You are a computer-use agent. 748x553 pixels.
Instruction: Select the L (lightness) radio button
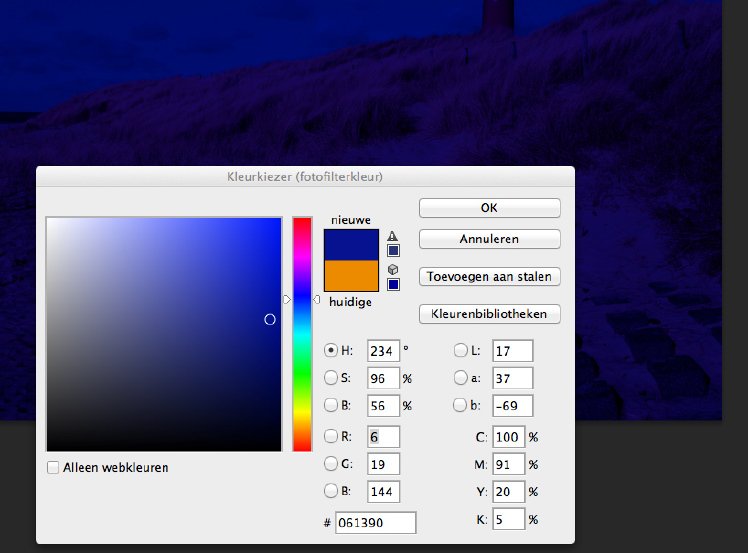point(460,350)
